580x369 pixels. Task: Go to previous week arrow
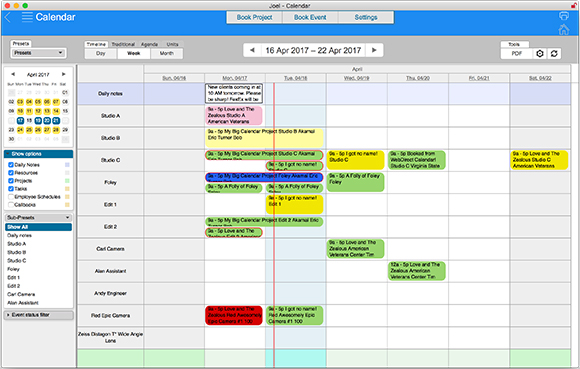[x=252, y=50]
